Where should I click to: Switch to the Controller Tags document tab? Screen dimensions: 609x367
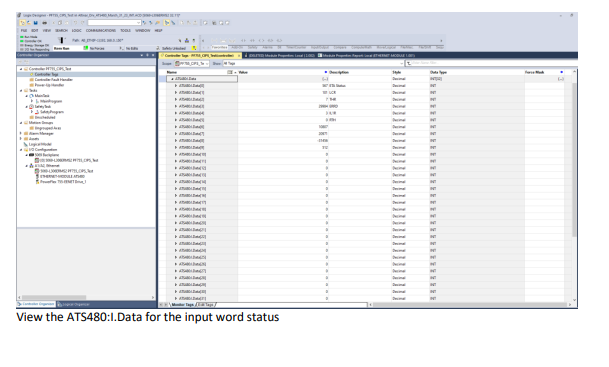[200, 56]
